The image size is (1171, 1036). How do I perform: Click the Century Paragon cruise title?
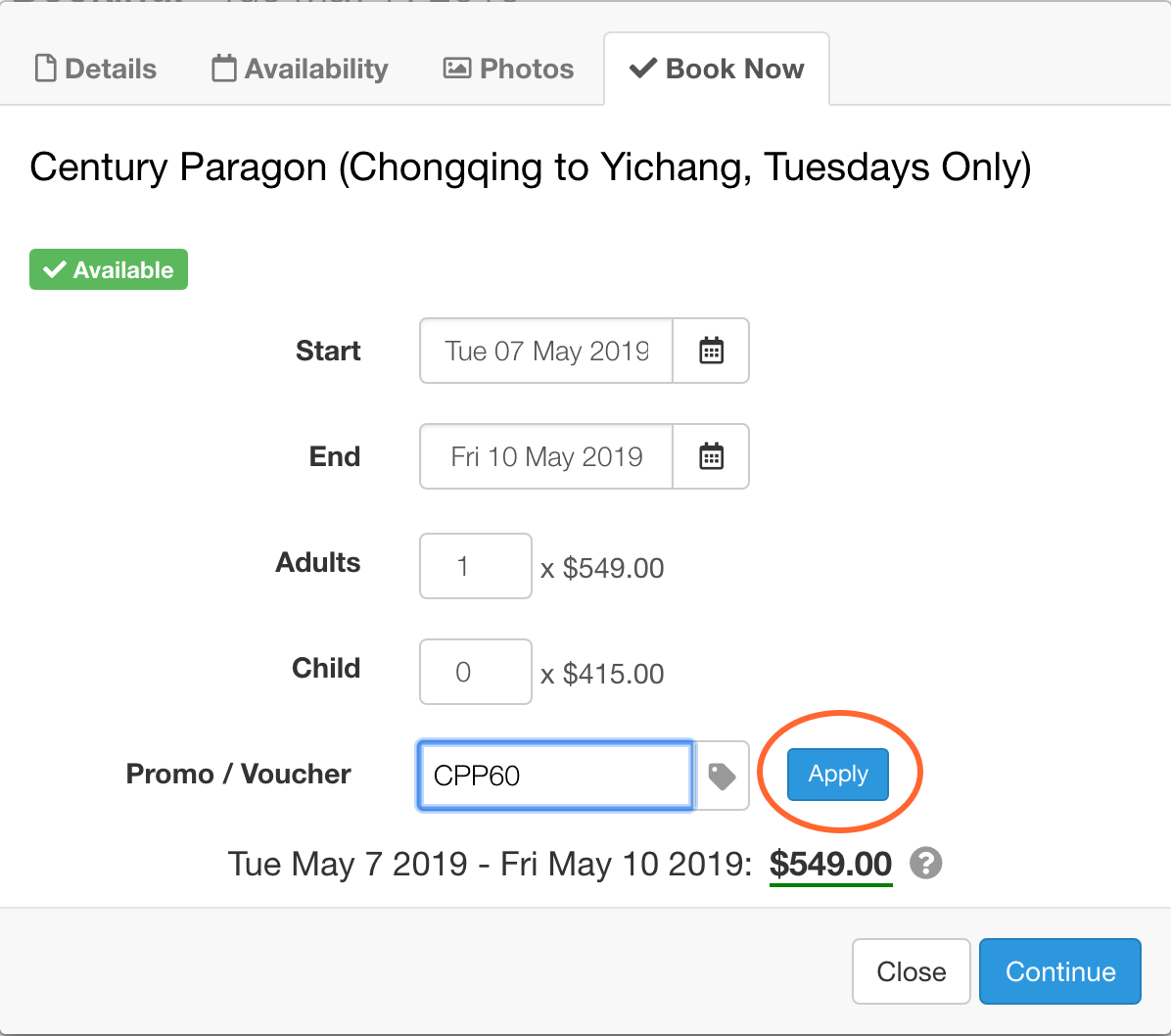[x=530, y=167]
